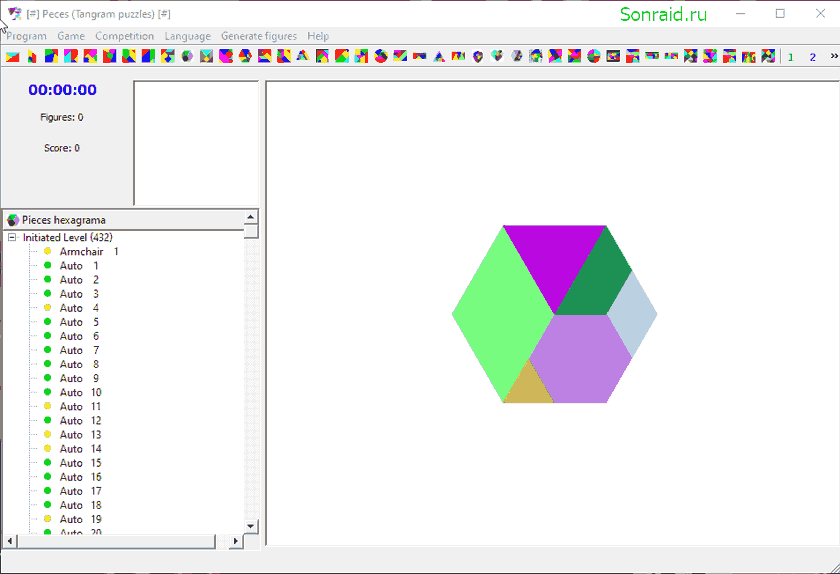
Task: Select the last puzzle icon before toolbar separator
Action: coord(768,56)
